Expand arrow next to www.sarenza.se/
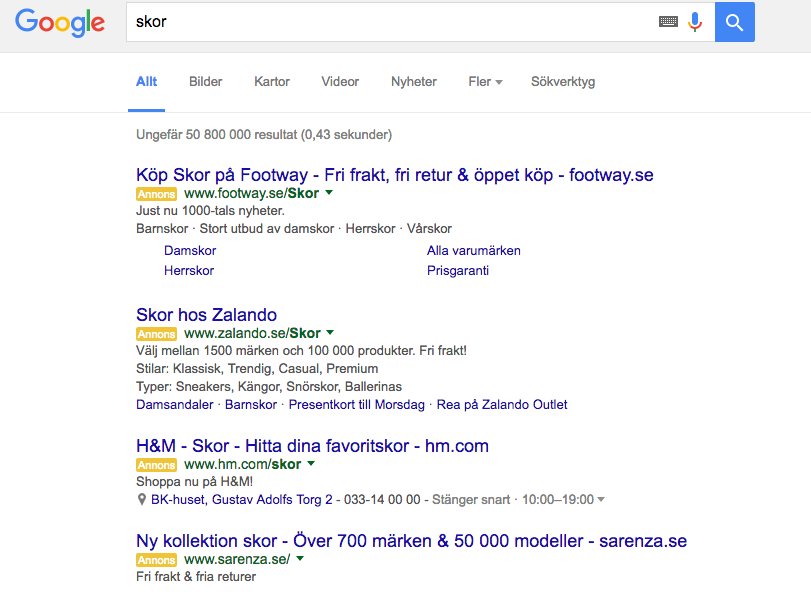 300,559
